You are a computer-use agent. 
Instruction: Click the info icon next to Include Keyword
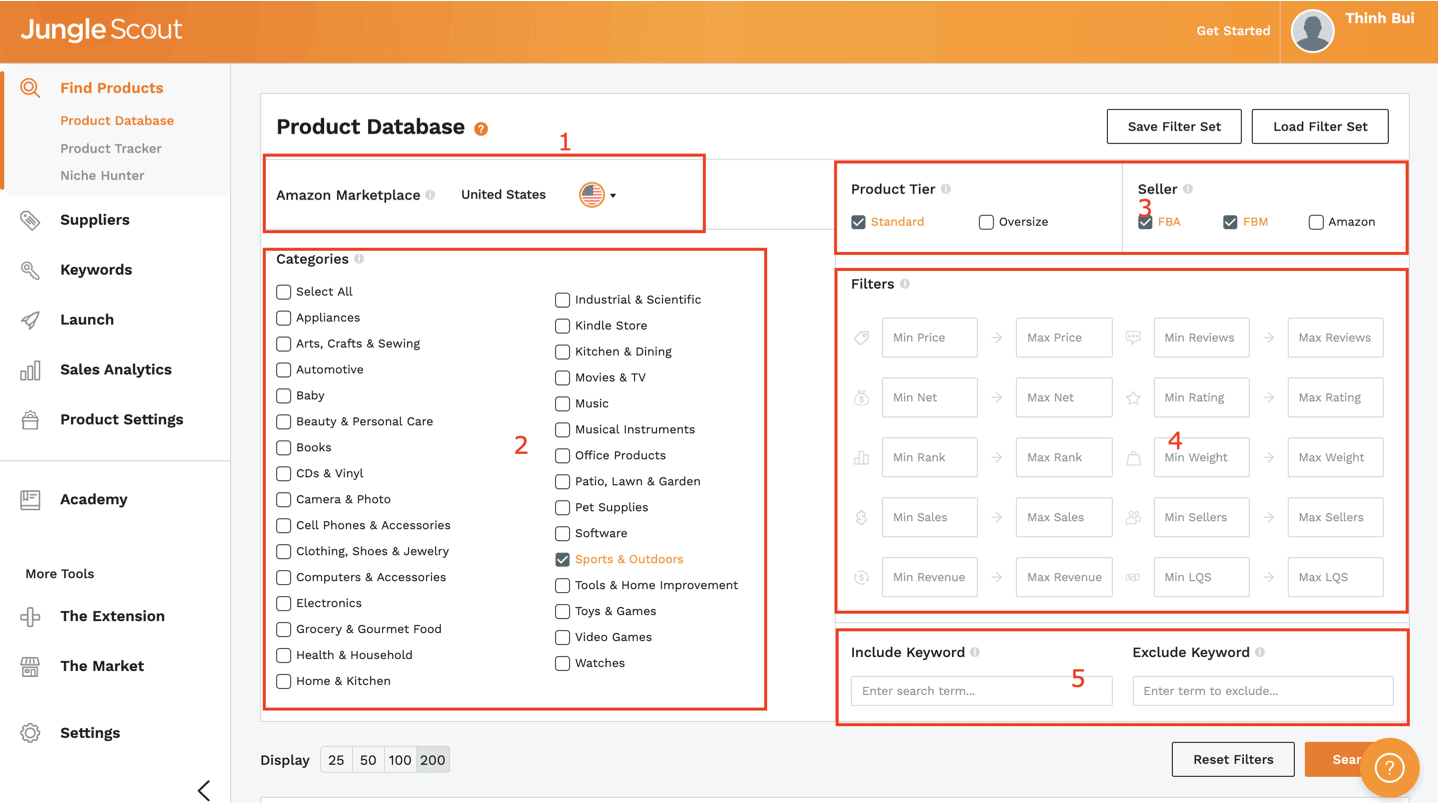975,652
